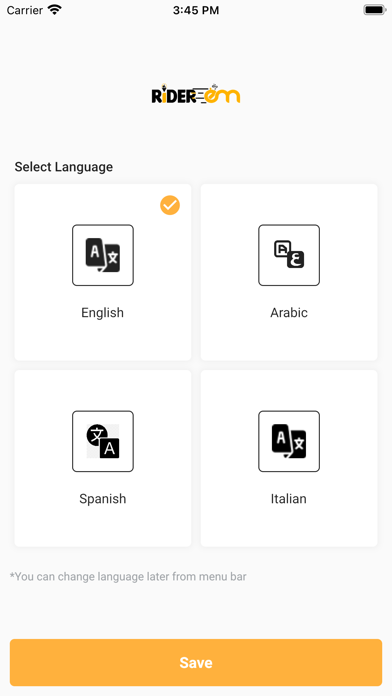The width and height of the screenshot is (392, 696).
Task: Tap the Arabic letters translate icon
Action: click(x=289, y=255)
